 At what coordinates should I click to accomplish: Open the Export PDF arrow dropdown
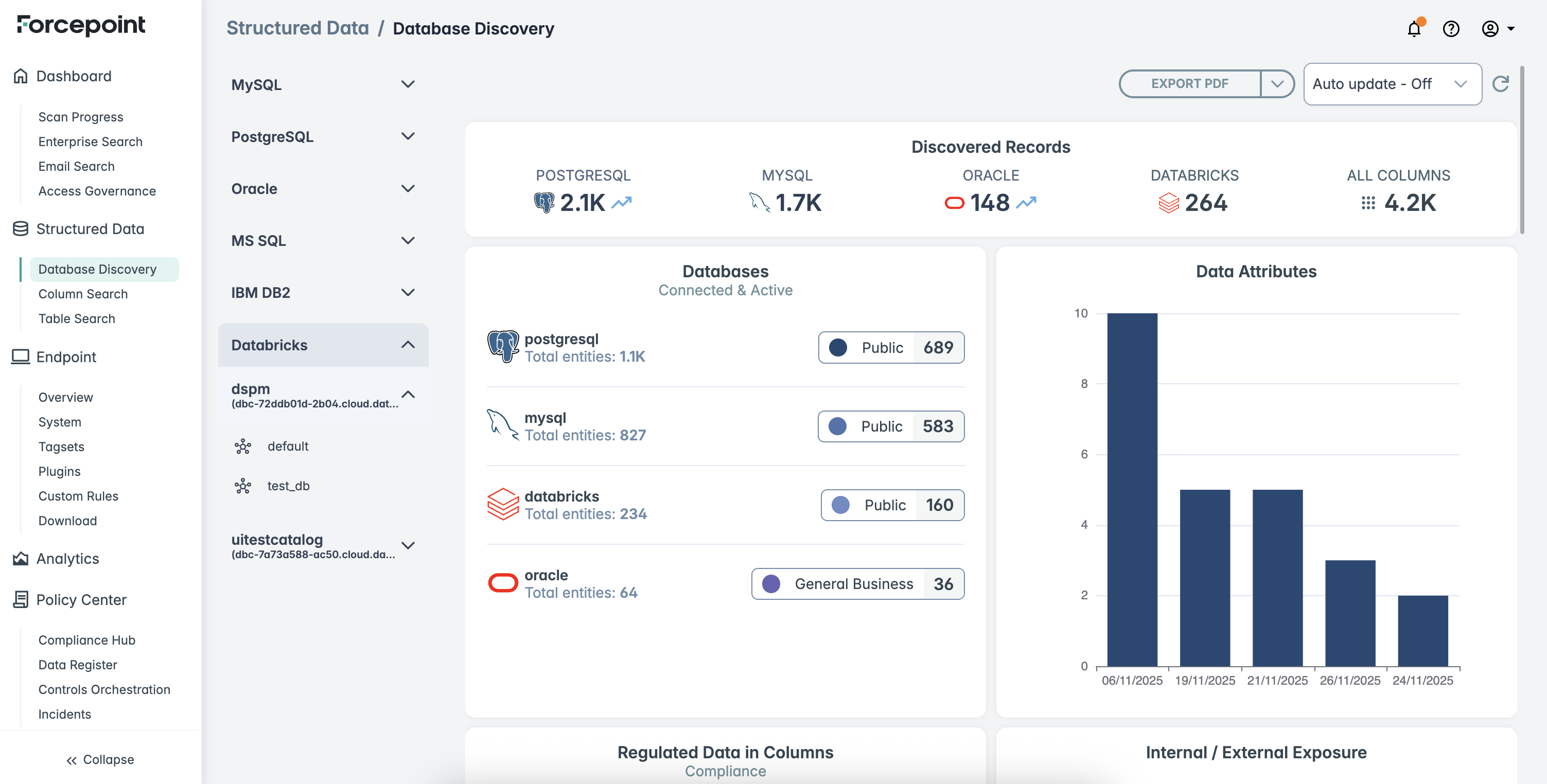(1277, 84)
